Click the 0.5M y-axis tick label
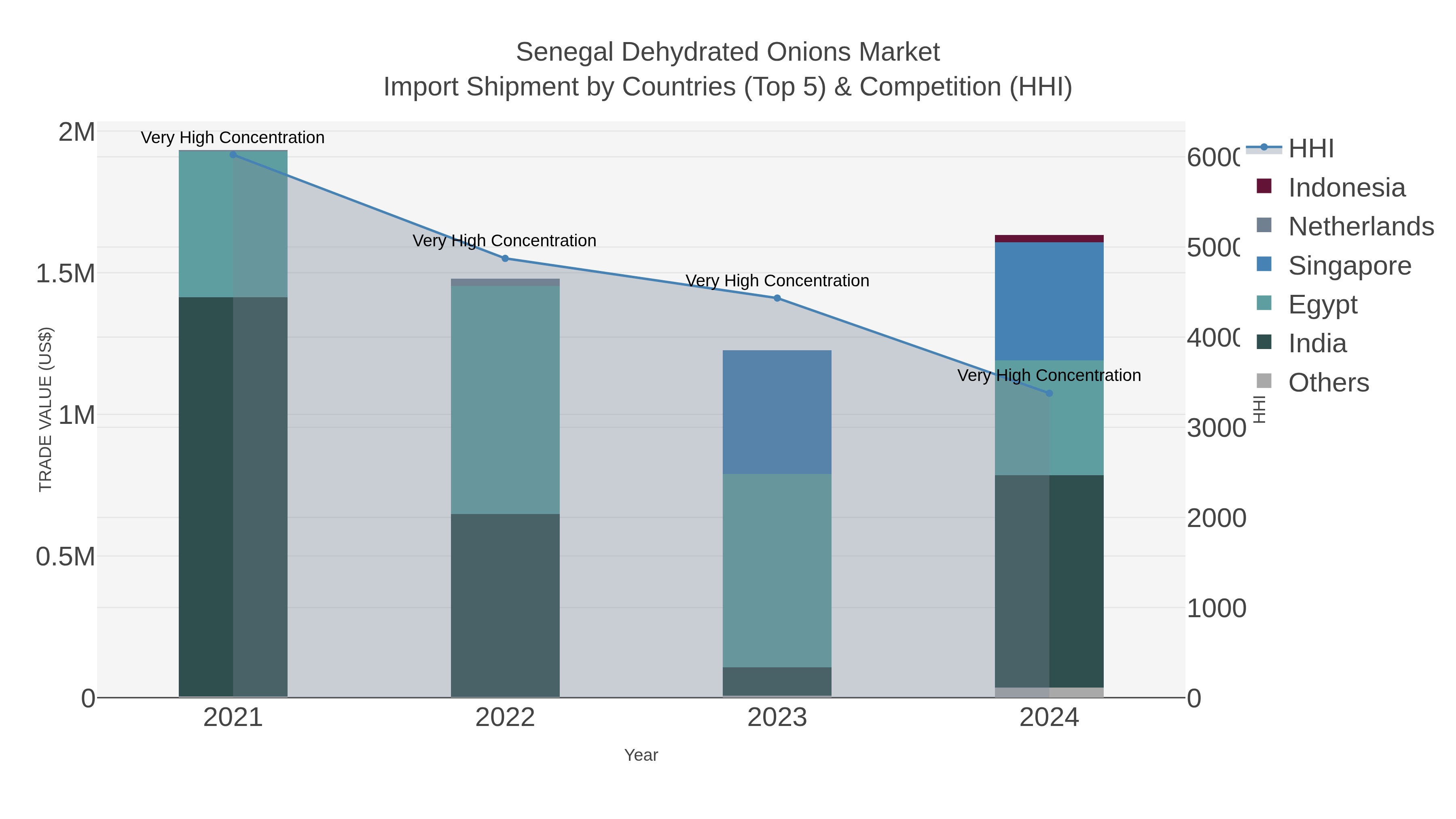Screen dimensions: 1456x819 pyautogui.click(x=65, y=557)
